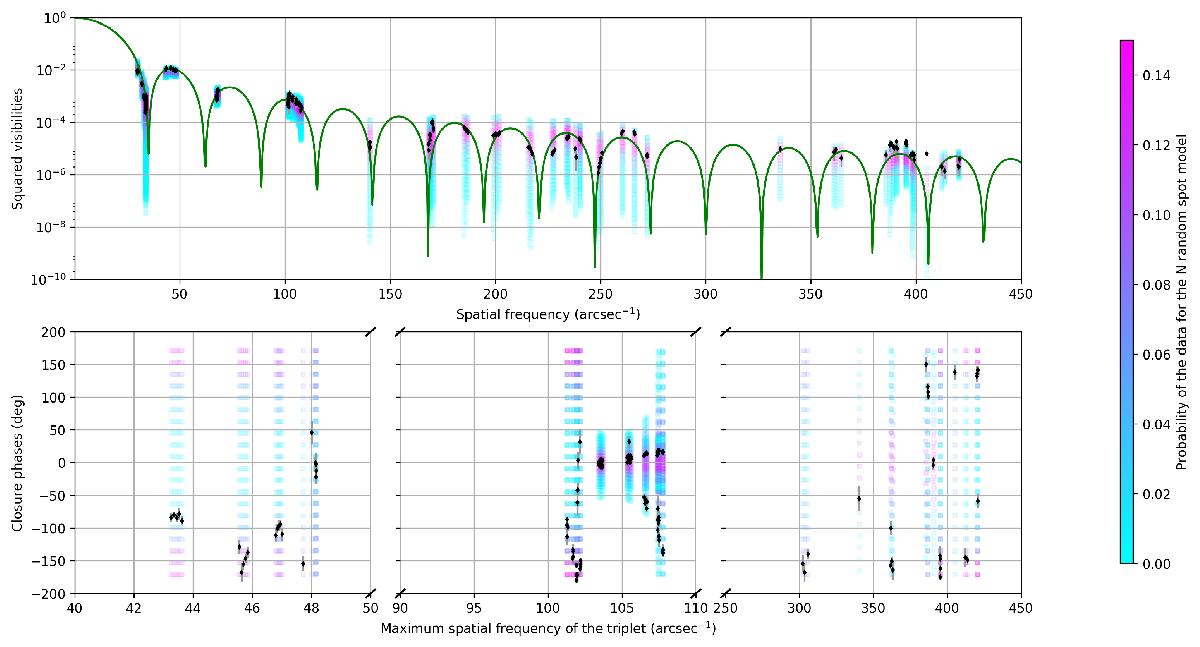Click the 10⁰ tick label on top plot
The image size is (1200, 647).
(x=54, y=18)
